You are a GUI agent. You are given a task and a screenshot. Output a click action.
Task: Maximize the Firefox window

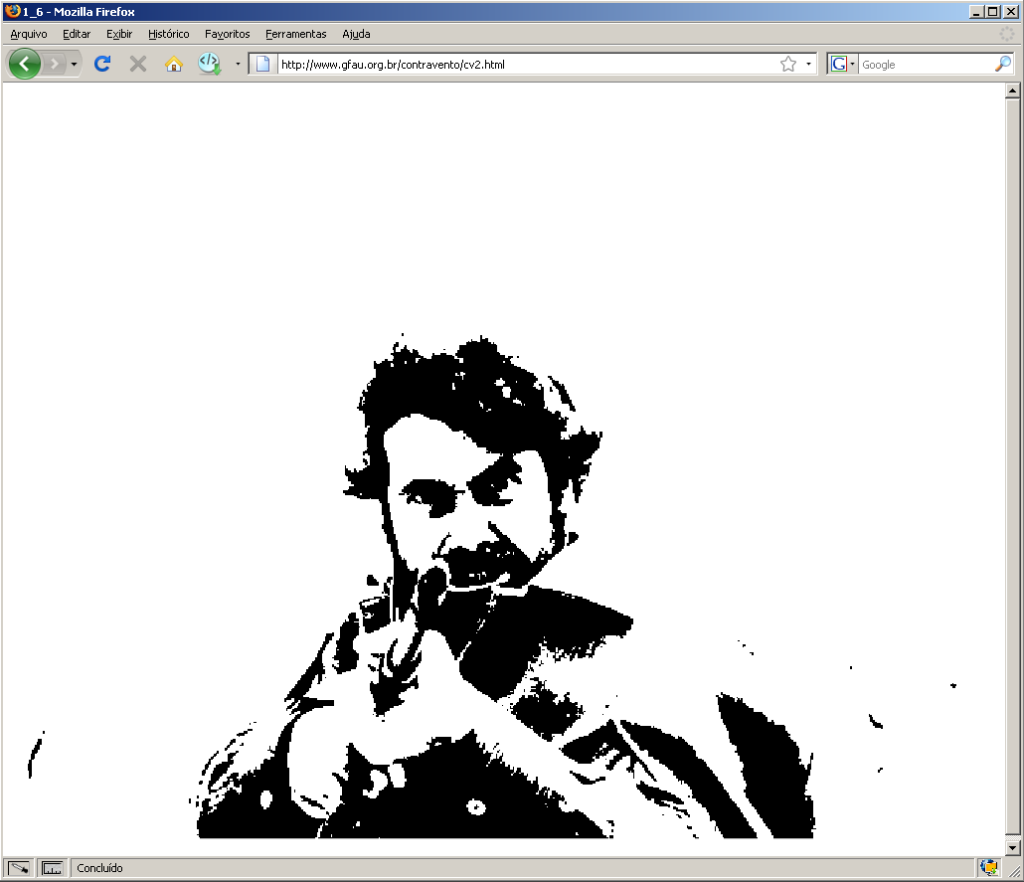(993, 11)
